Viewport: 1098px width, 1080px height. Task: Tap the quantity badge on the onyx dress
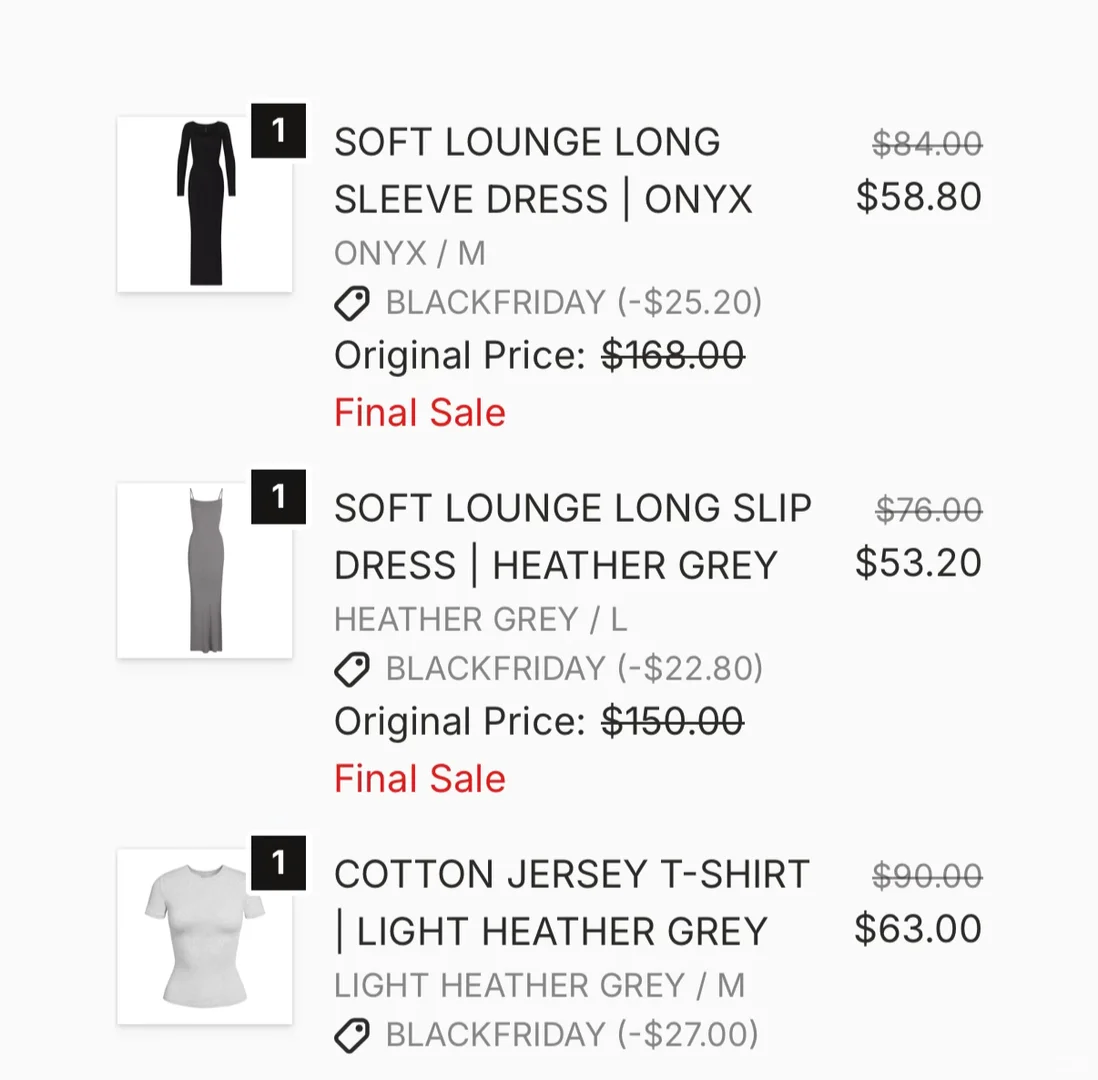coord(278,131)
